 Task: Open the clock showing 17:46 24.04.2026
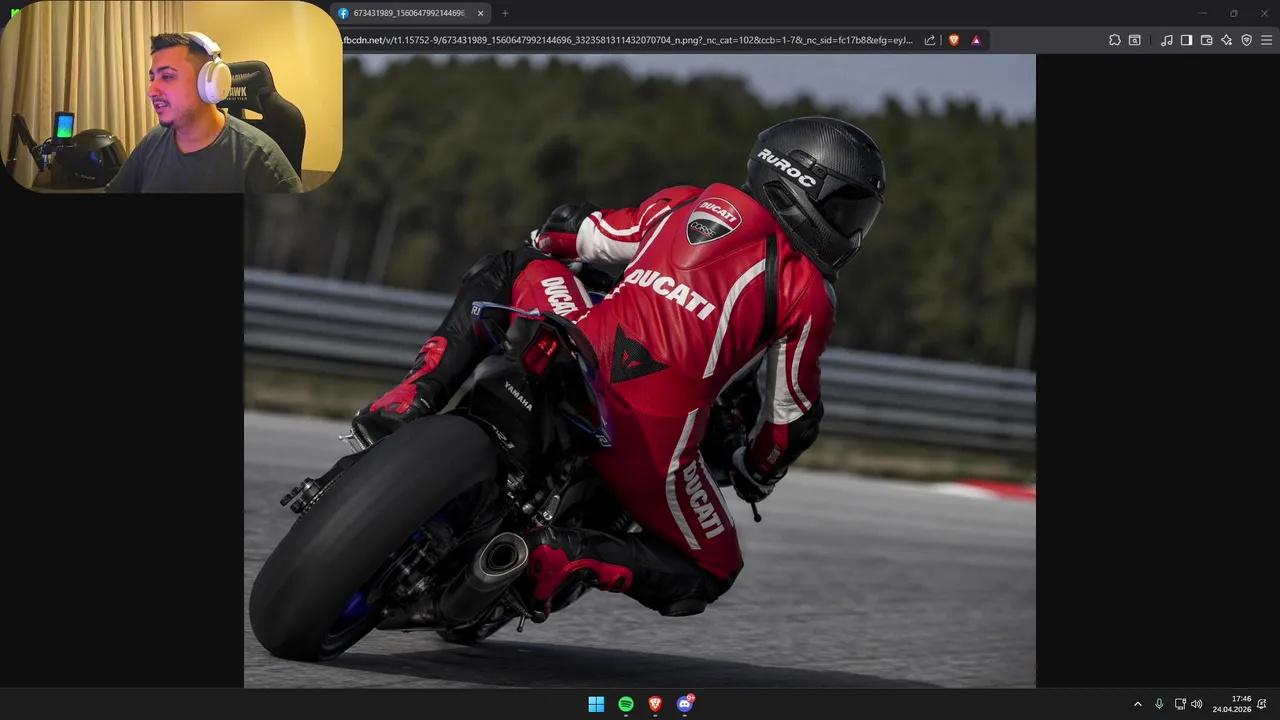(1232, 704)
